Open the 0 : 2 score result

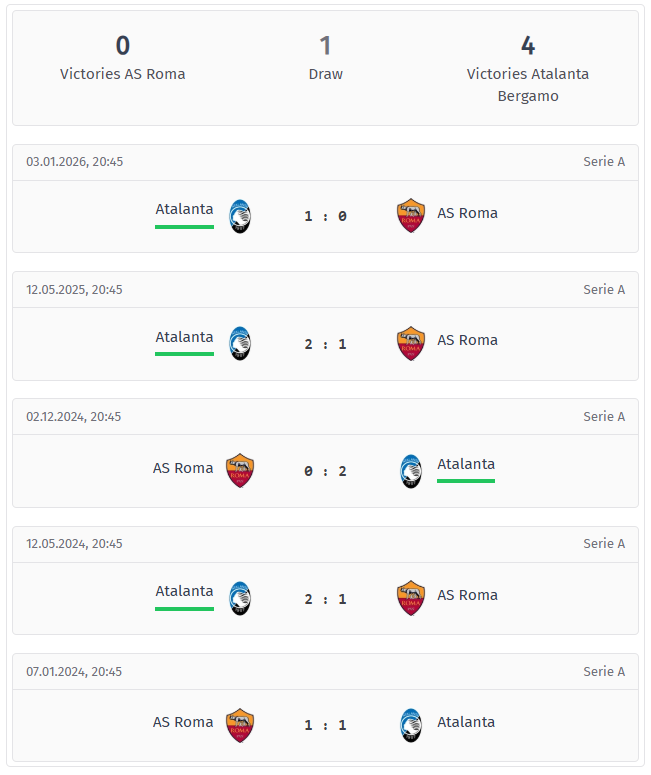[325, 471]
